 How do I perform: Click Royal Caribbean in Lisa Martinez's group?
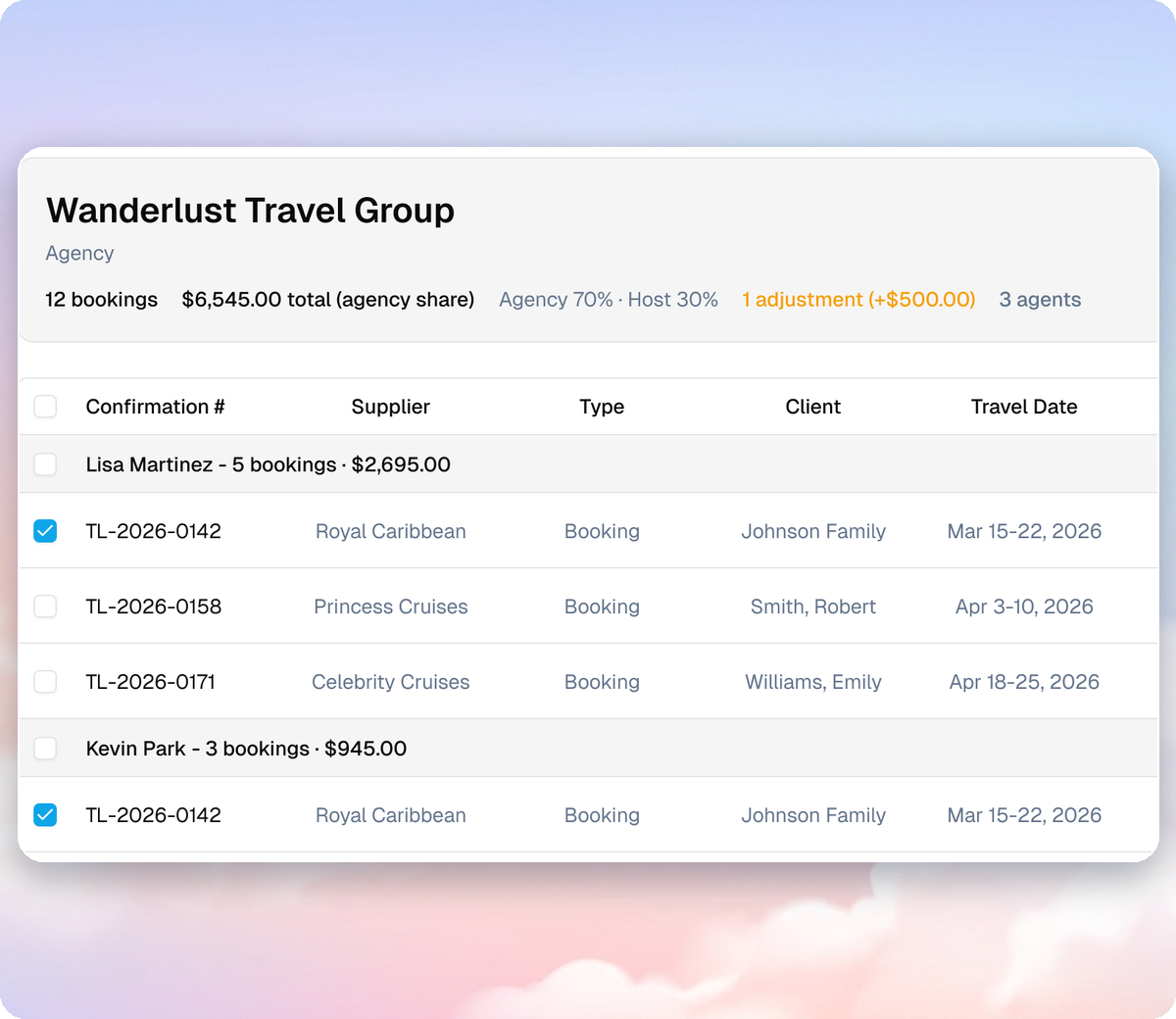tap(391, 531)
